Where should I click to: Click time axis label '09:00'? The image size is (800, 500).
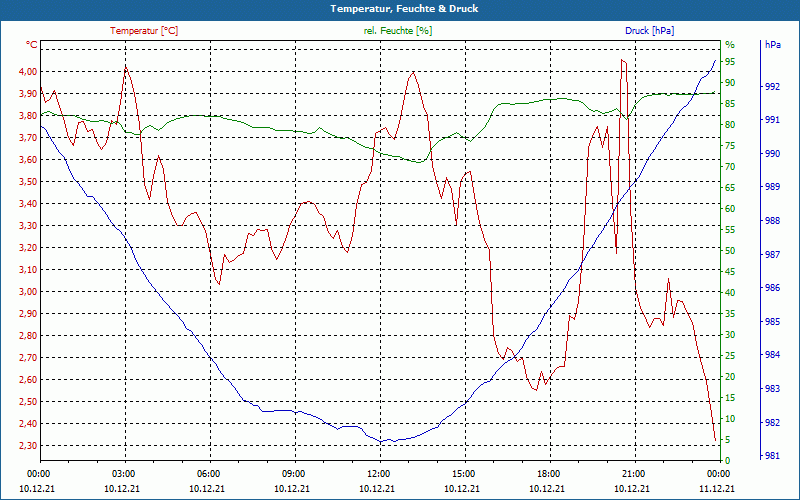pyautogui.click(x=292, y=474)
